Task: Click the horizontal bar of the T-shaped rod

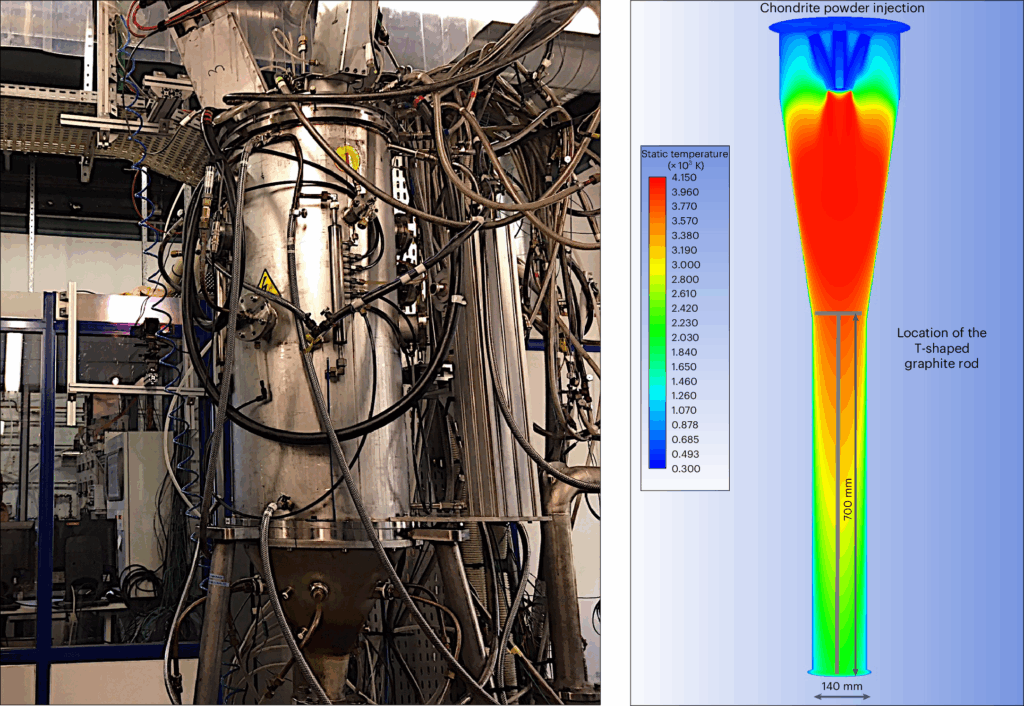Action: pyautogui.click(x=839, y=314)
